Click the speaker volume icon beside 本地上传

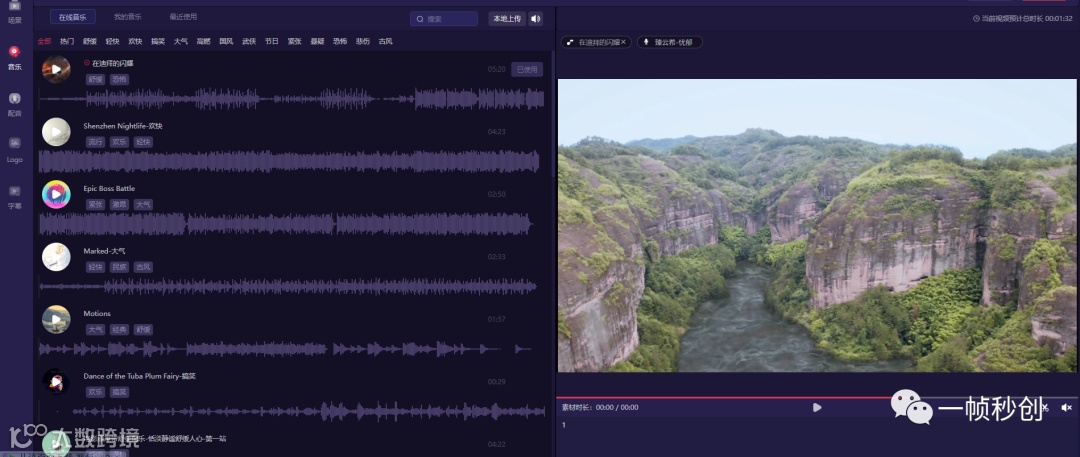click(x=536, y=19)
